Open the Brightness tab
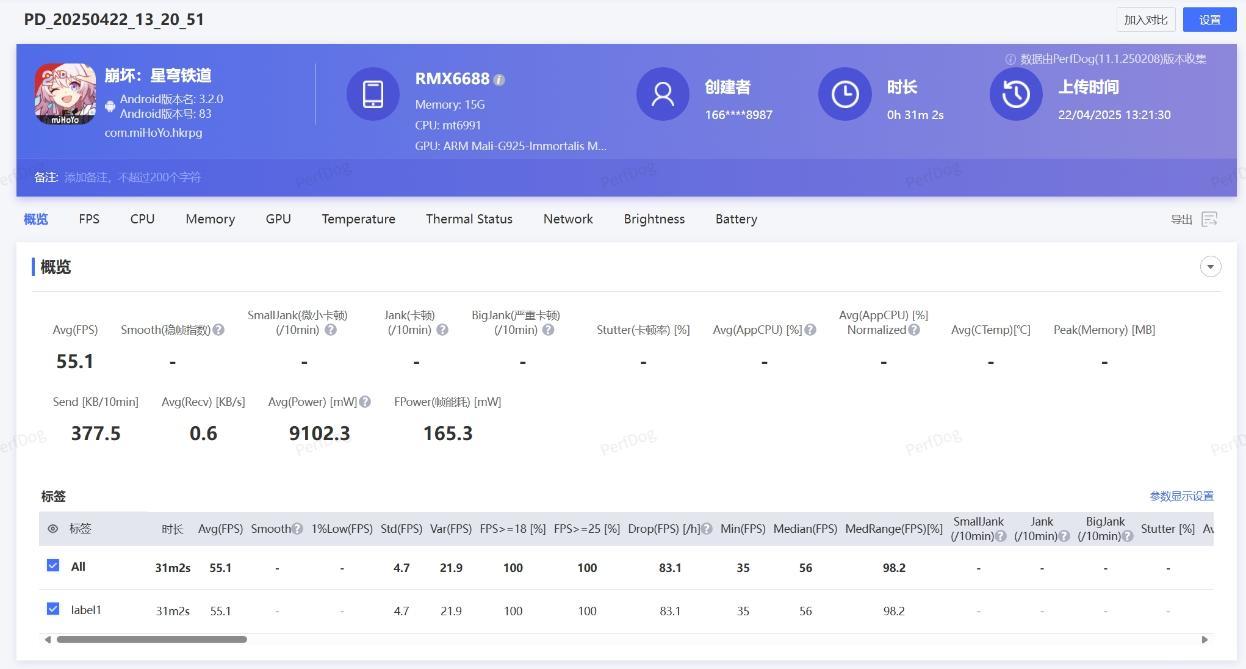The width and height of the screenshot is (1246, 669). [654, 219]
